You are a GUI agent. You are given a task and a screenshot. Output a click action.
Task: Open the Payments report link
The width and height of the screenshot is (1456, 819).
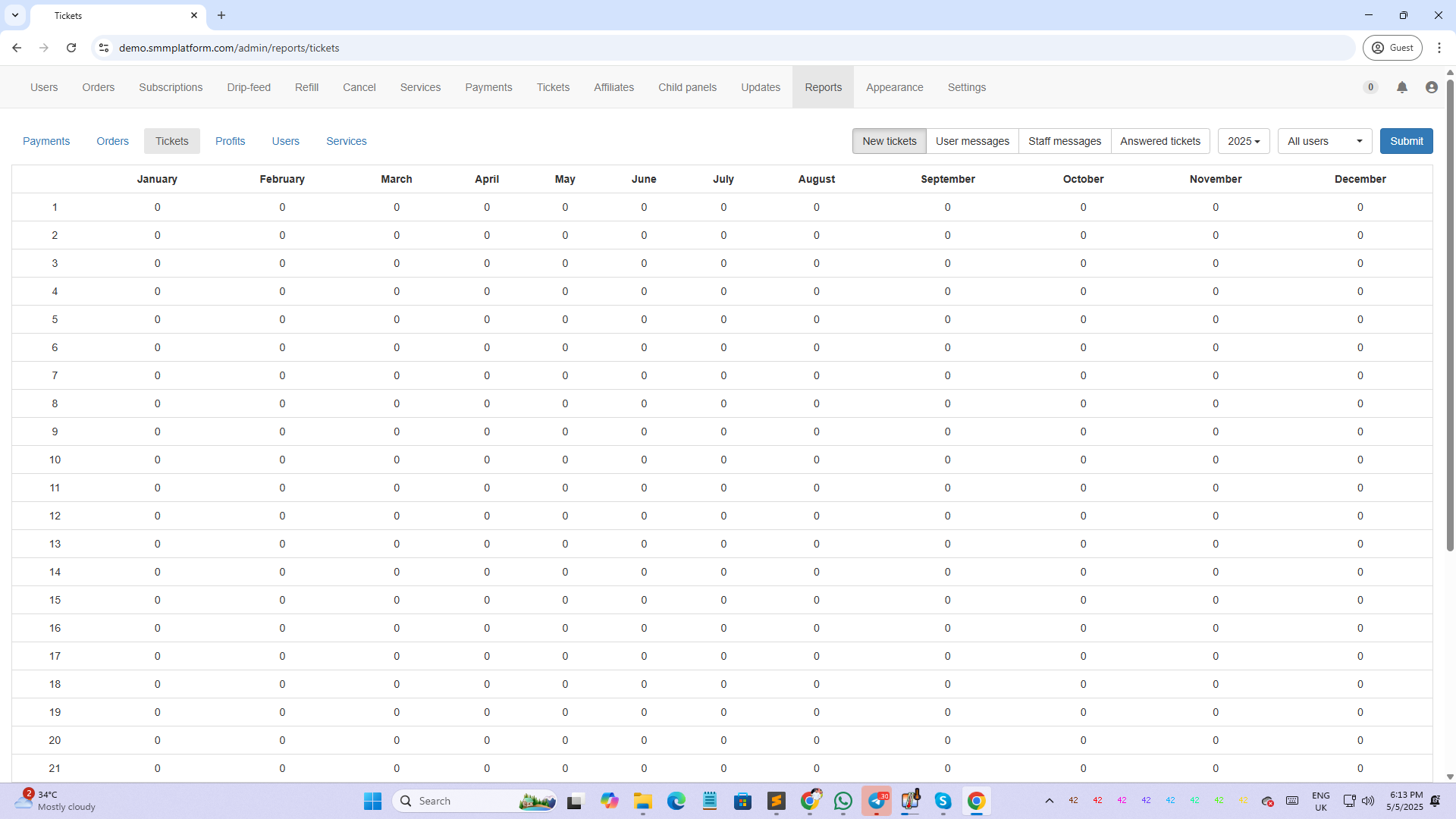[46, 141]
